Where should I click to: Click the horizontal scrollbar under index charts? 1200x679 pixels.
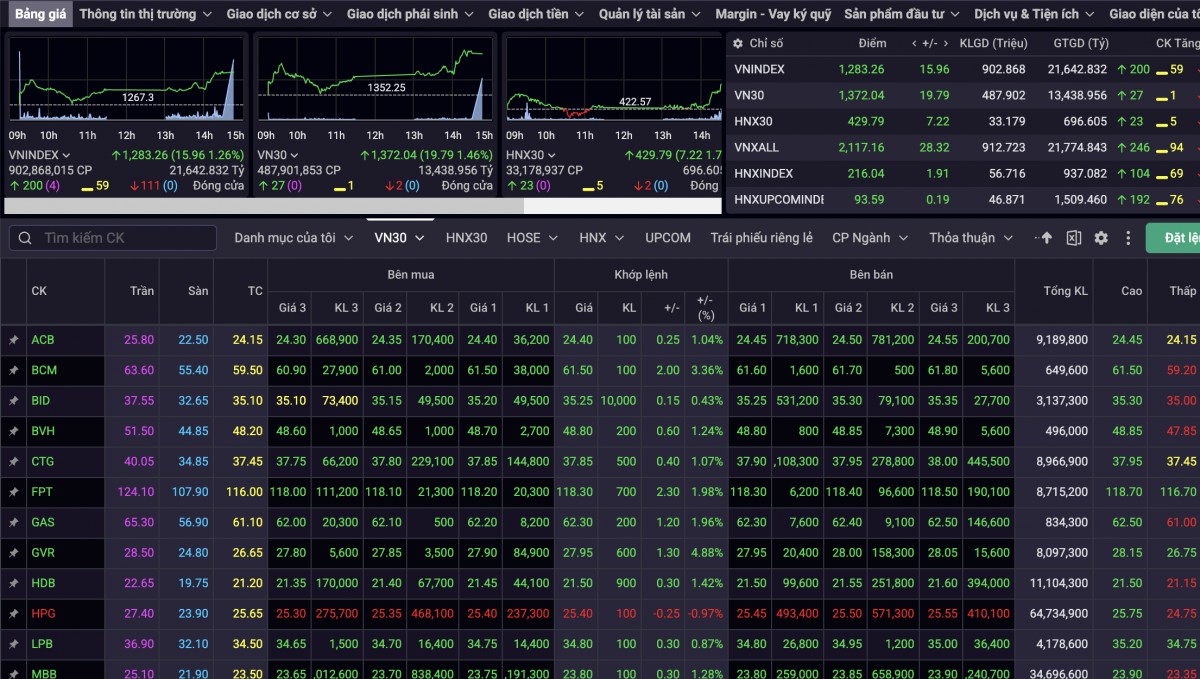tap(264, 206)
